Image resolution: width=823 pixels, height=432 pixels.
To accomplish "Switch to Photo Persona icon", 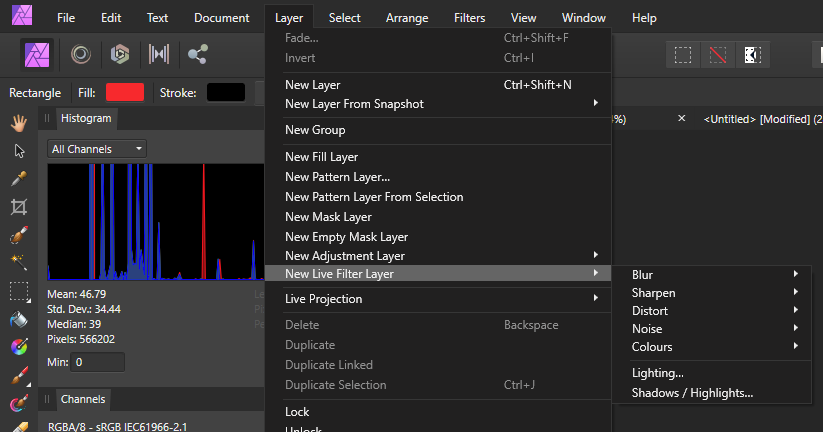I will coord(37,55).
